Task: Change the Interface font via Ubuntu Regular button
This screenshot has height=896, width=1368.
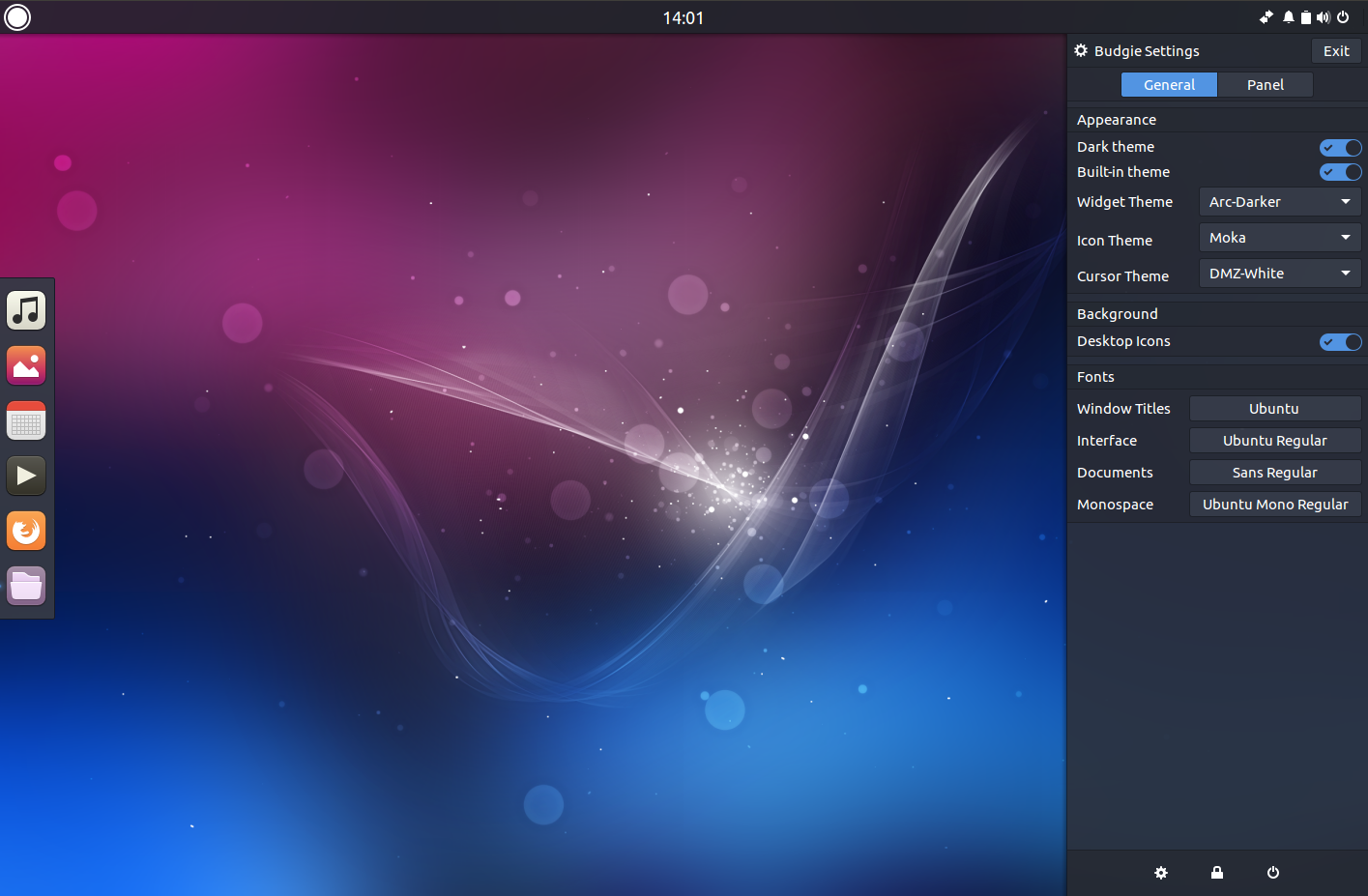Action: [x=1274, y=440]
